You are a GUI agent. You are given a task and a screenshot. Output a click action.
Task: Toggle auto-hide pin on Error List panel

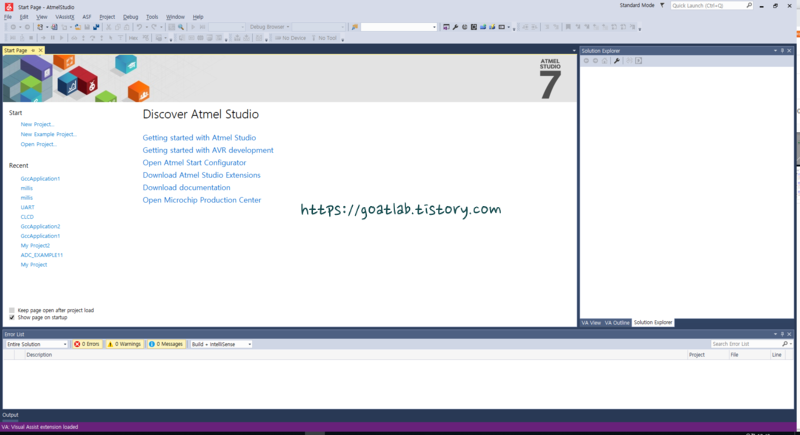(x=782, y=334)
